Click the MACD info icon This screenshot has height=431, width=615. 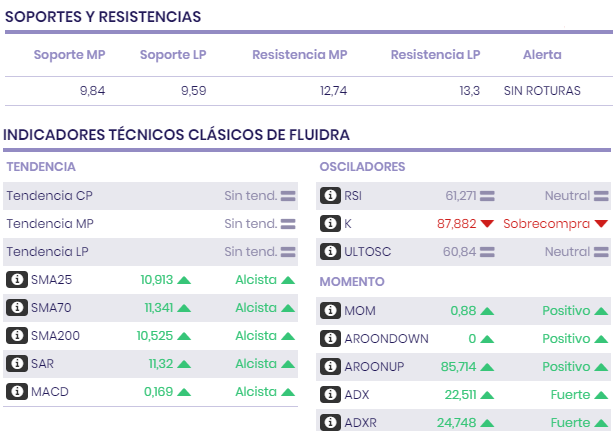coord(16,392)
